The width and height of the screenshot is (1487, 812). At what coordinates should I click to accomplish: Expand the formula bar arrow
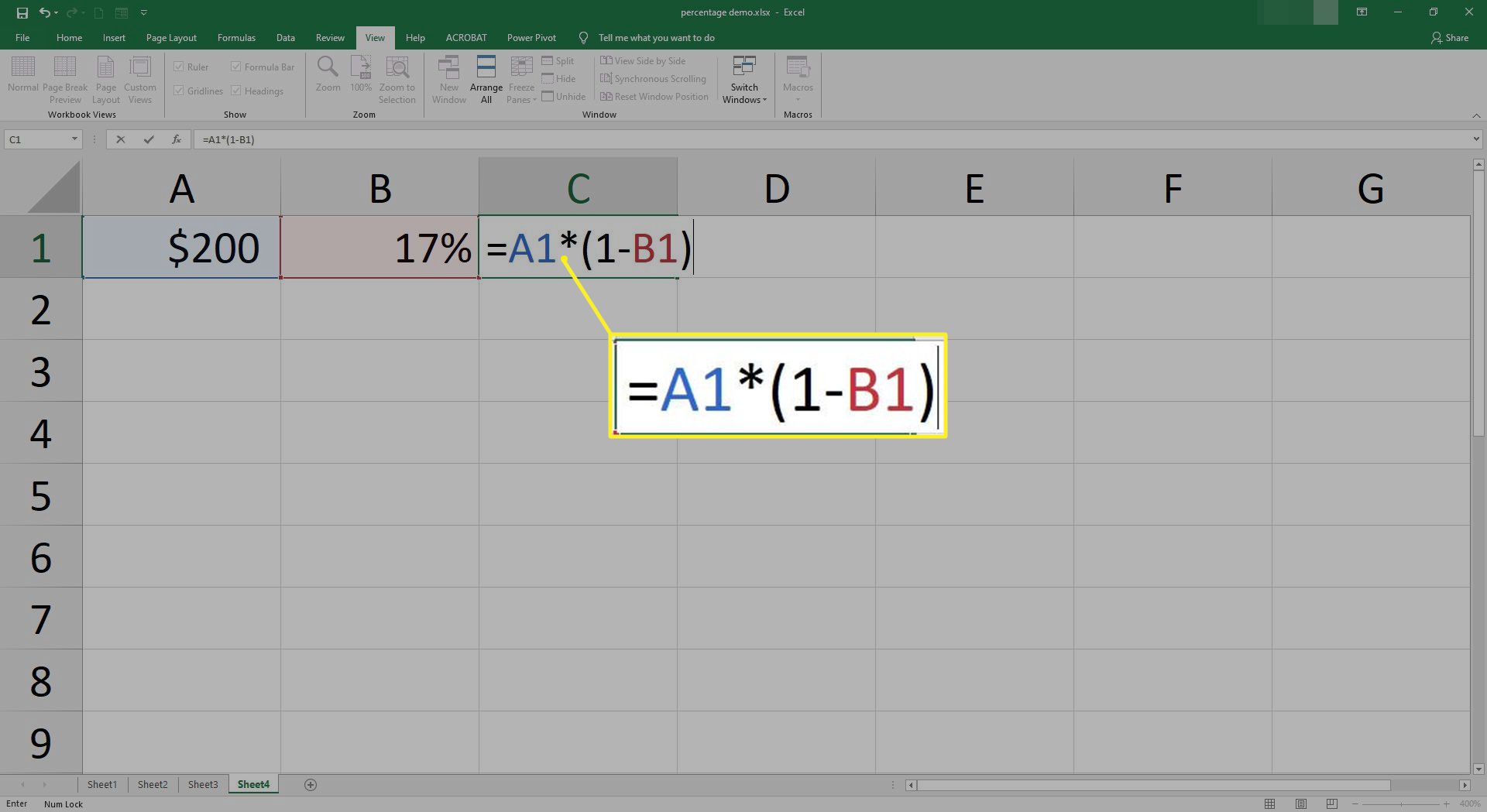pos(1476,139)
